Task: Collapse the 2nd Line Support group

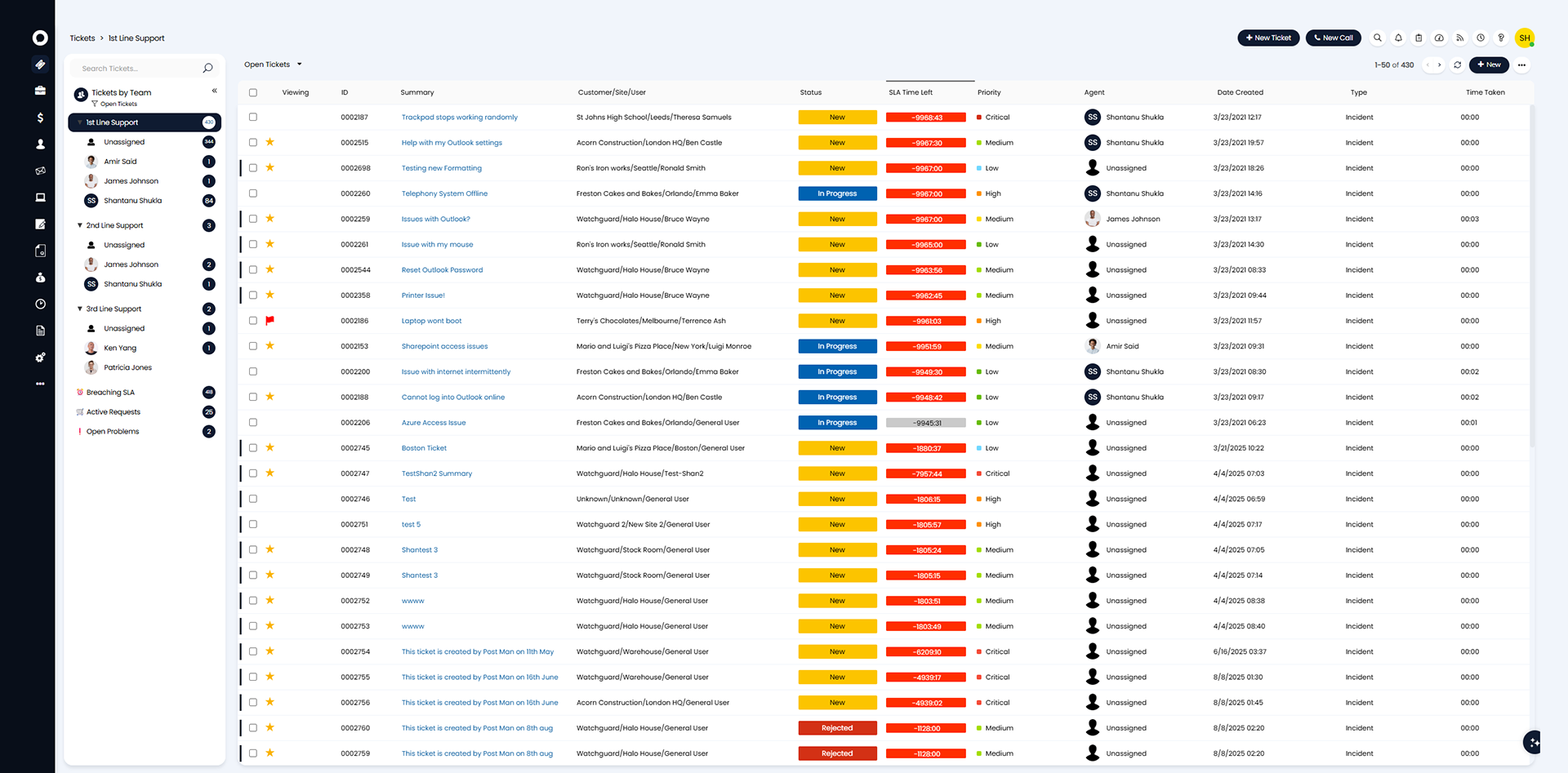Action: click(80, 225)
